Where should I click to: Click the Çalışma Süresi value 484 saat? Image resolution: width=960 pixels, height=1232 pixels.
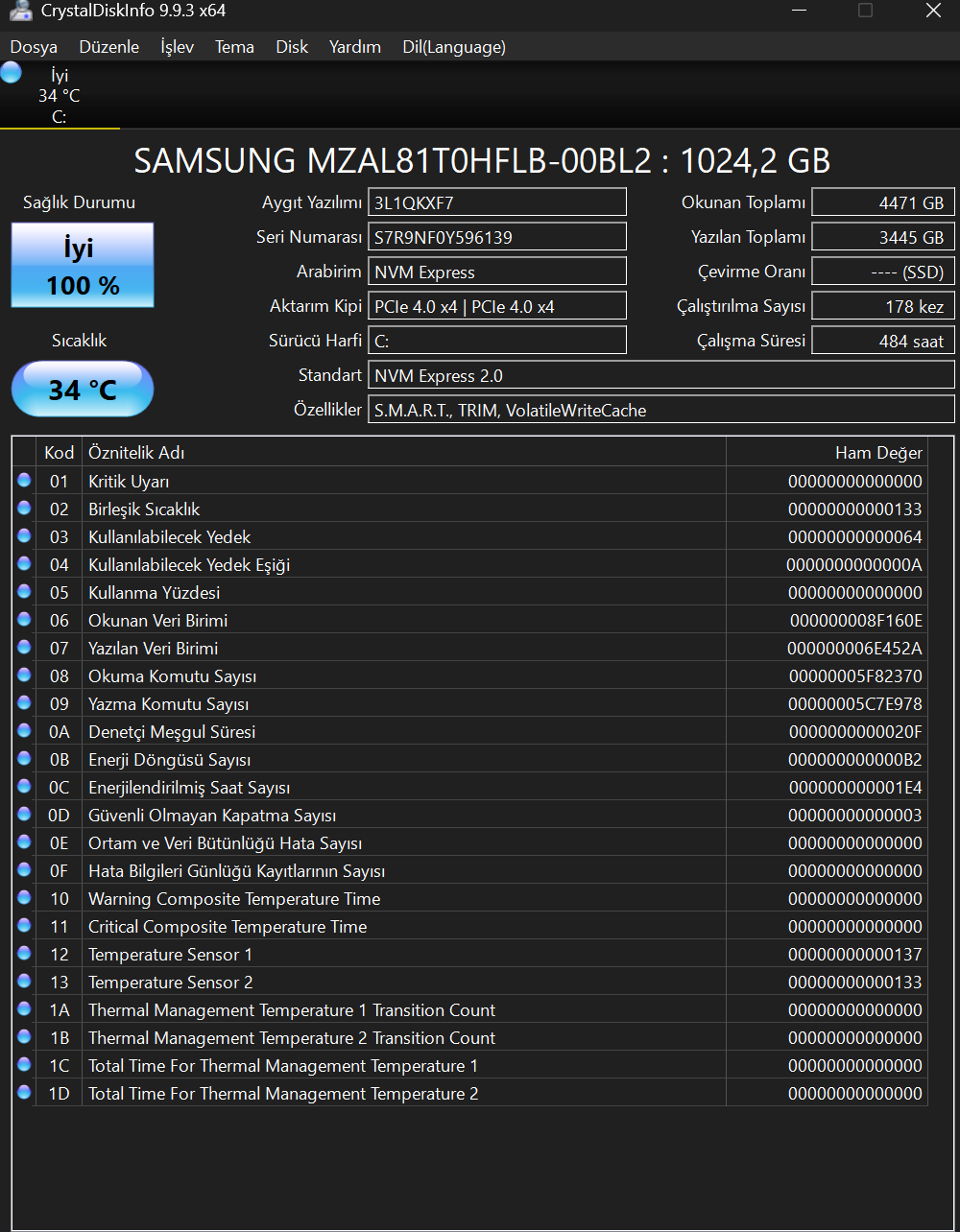pos(883,341)
